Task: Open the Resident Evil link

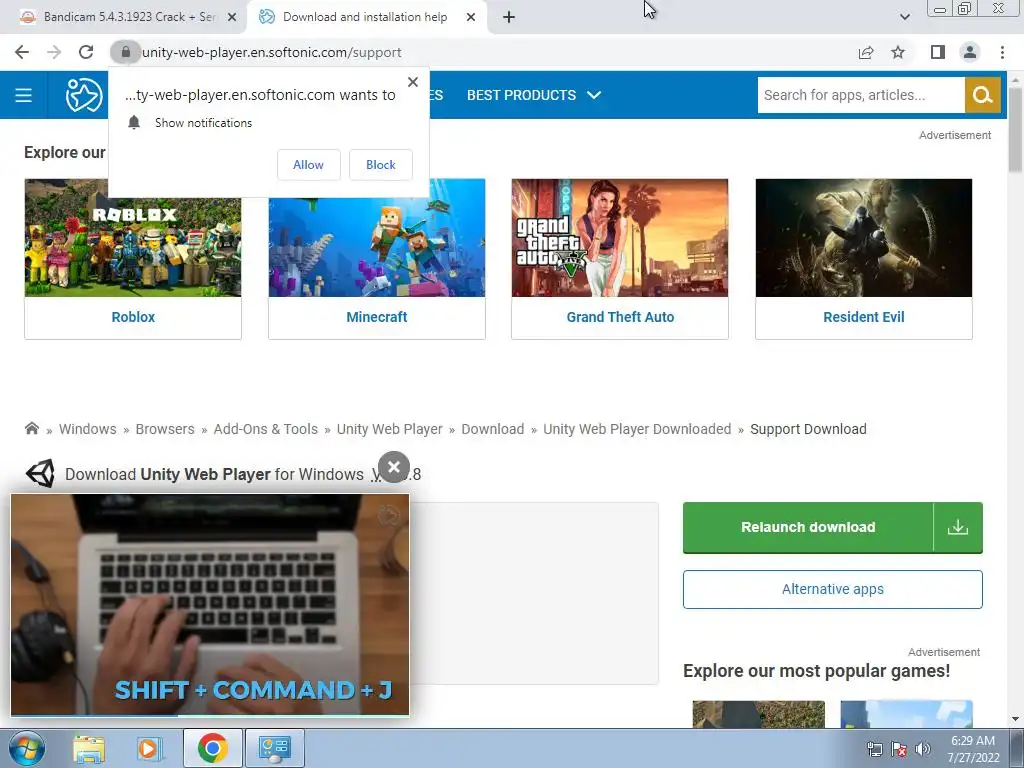Action: [864, 317]
